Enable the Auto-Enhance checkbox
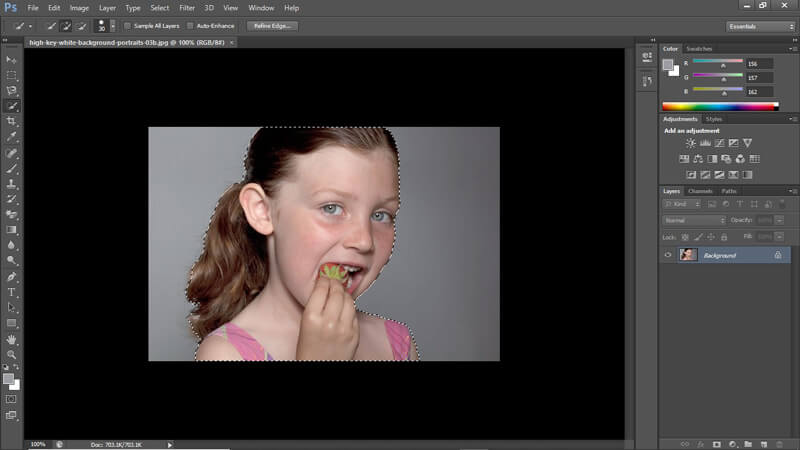 point(190,26)
